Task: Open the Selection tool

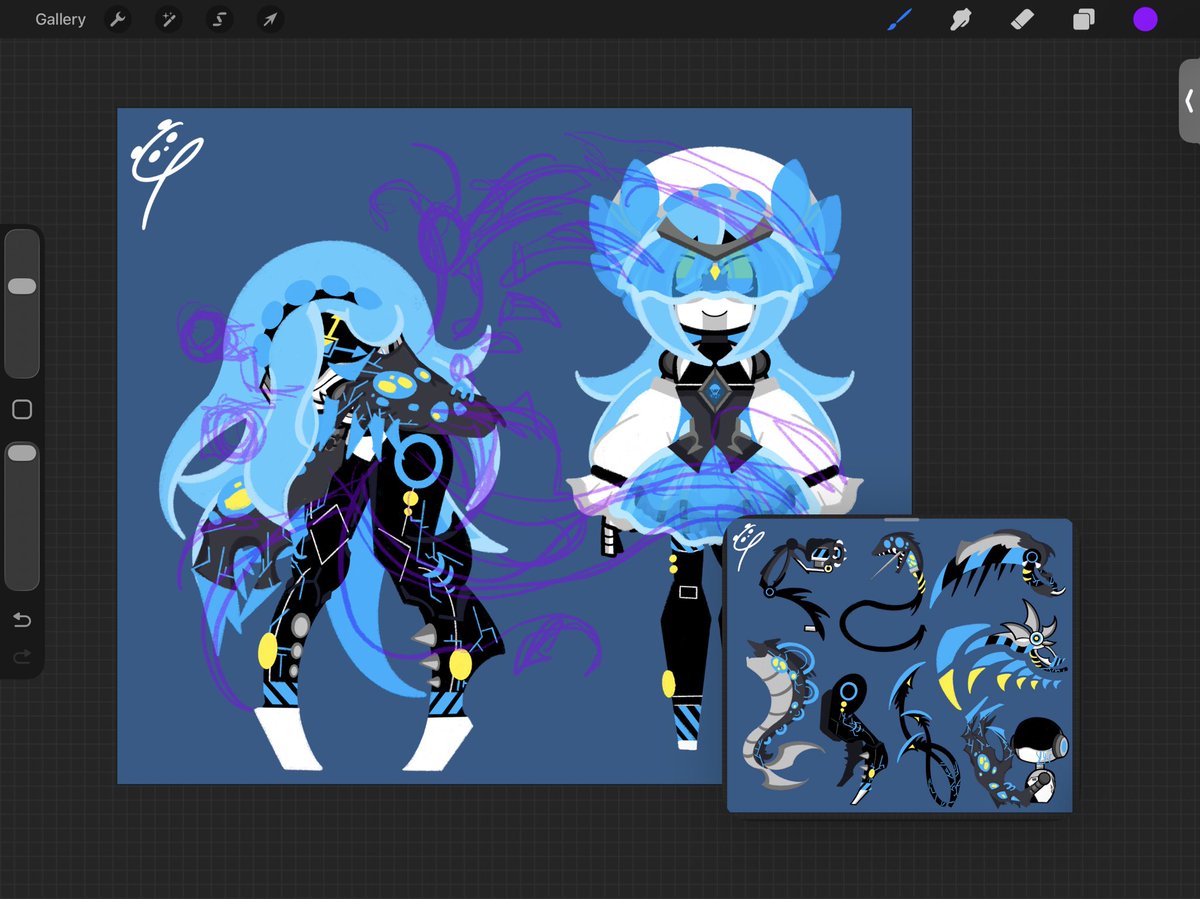Action: click(219, 19)
